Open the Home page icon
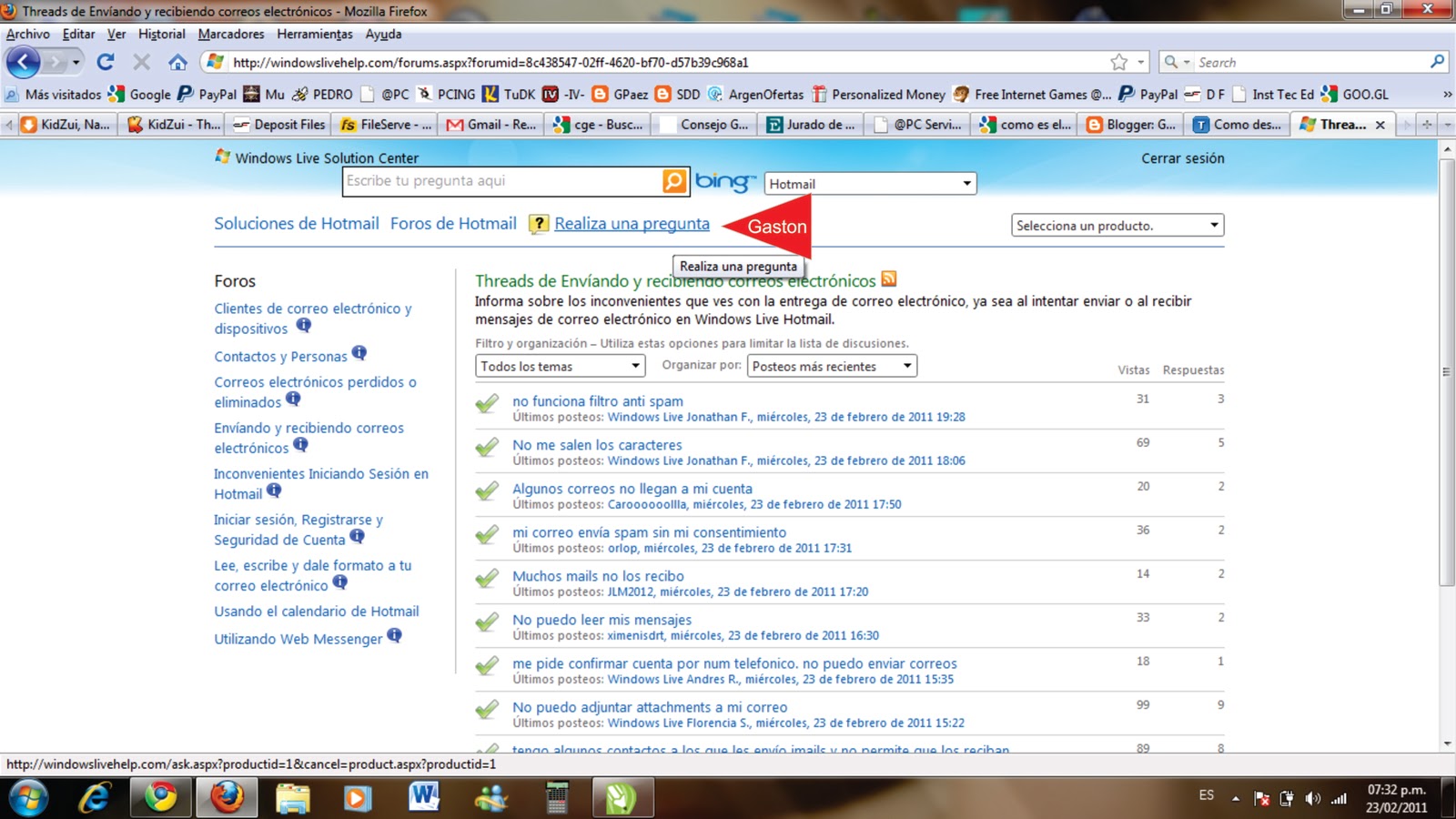 click(x=177, y=62)
